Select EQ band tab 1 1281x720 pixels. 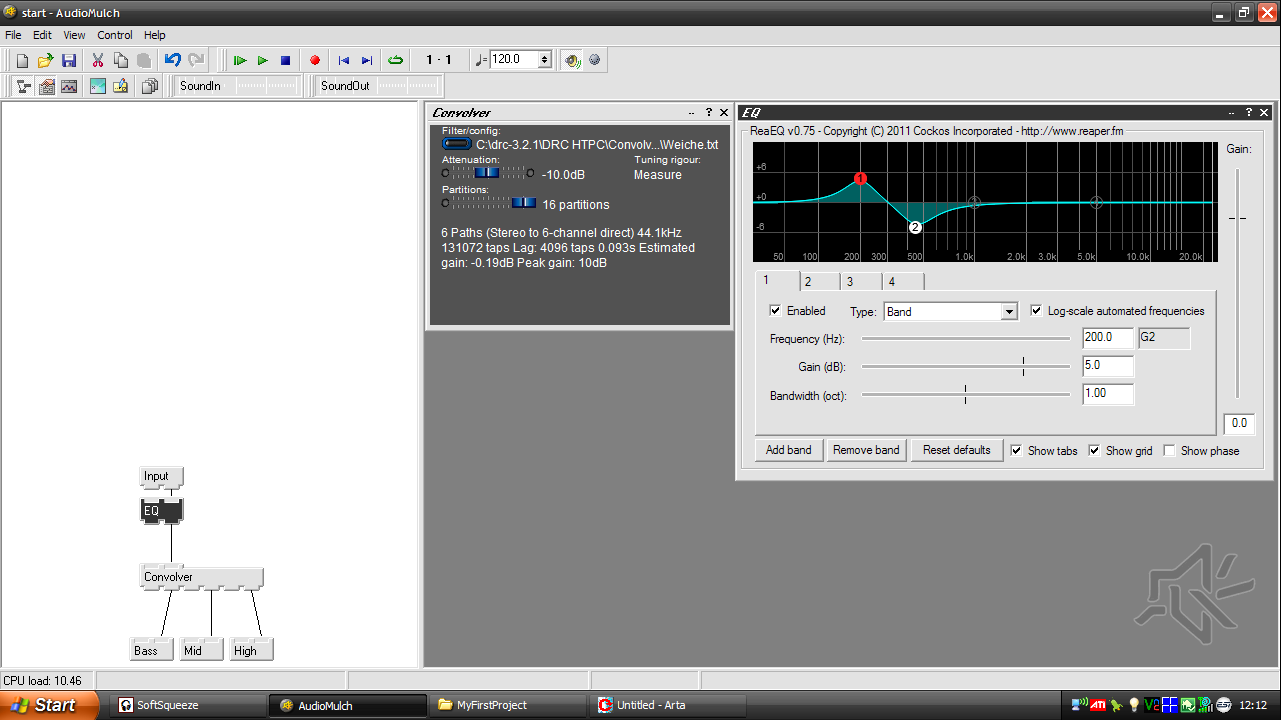pos(777,281)
